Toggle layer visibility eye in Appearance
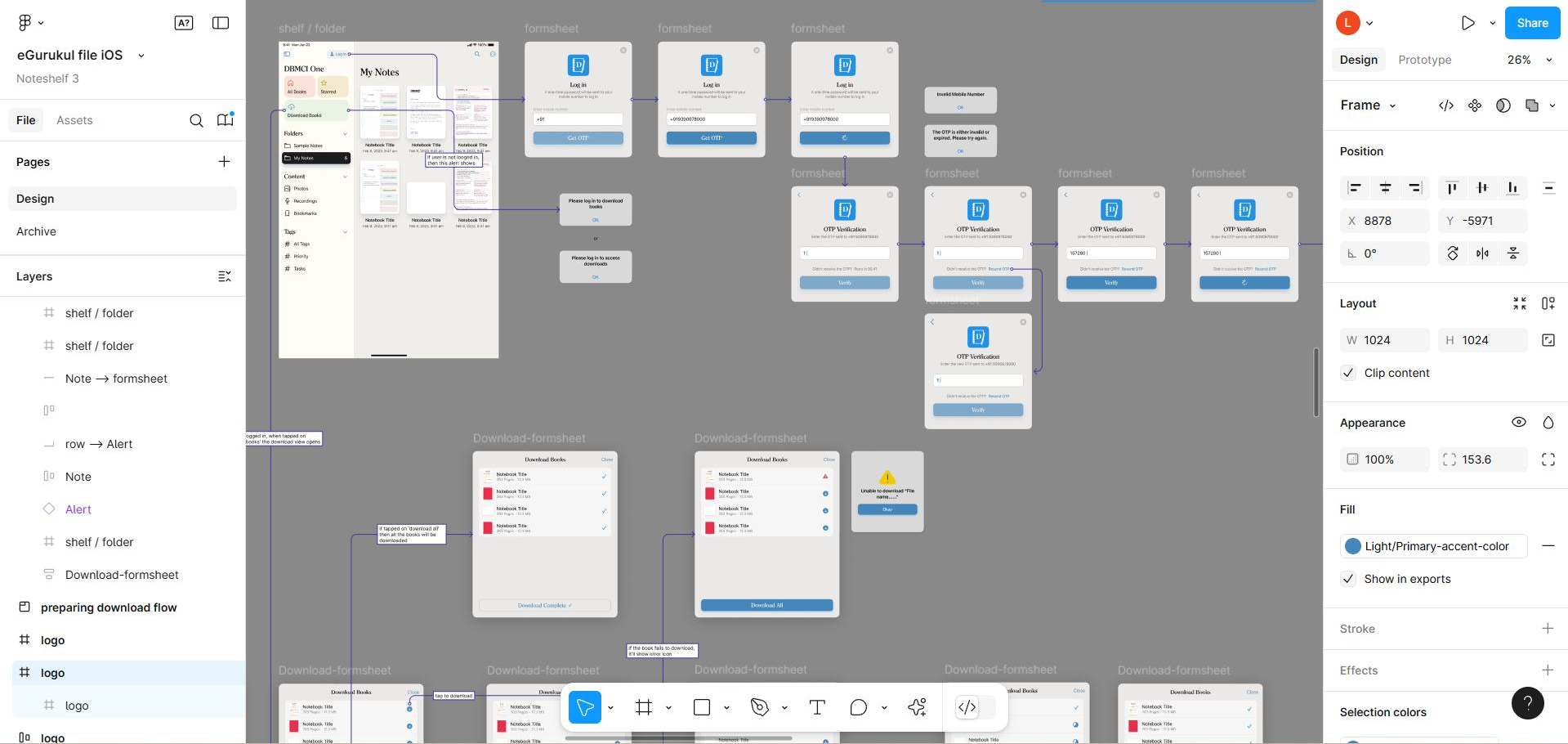Viewport: 1568px width, 744px height. (x=1519, y=423)
